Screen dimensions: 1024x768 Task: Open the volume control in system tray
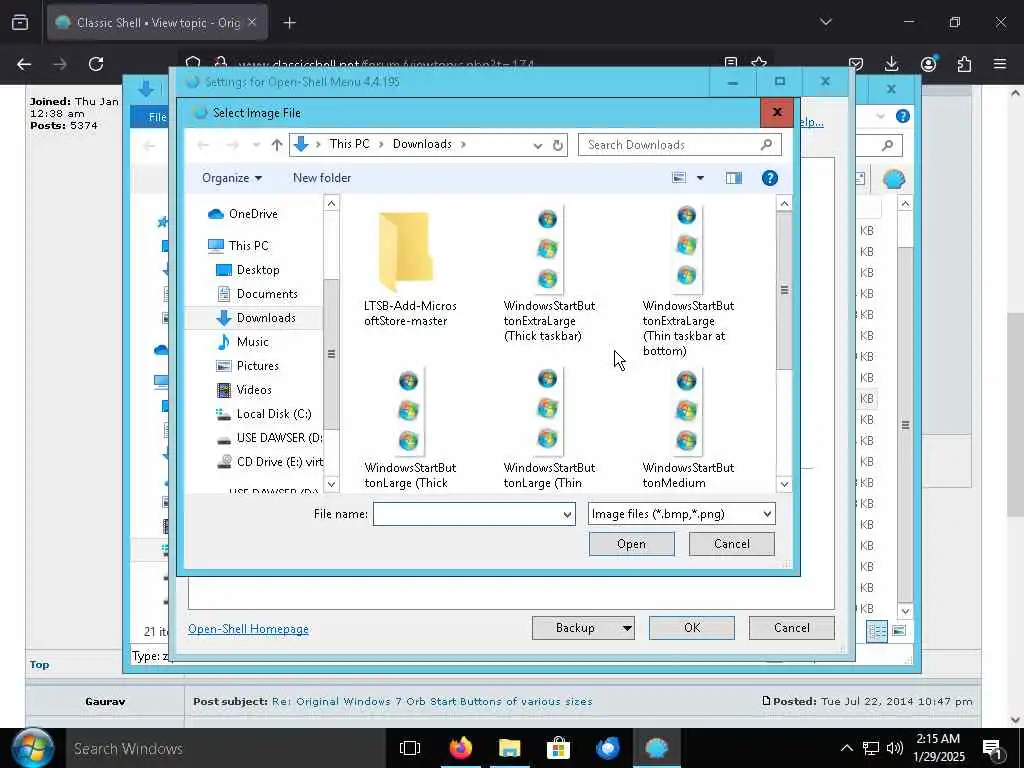(x=895, y=748)
